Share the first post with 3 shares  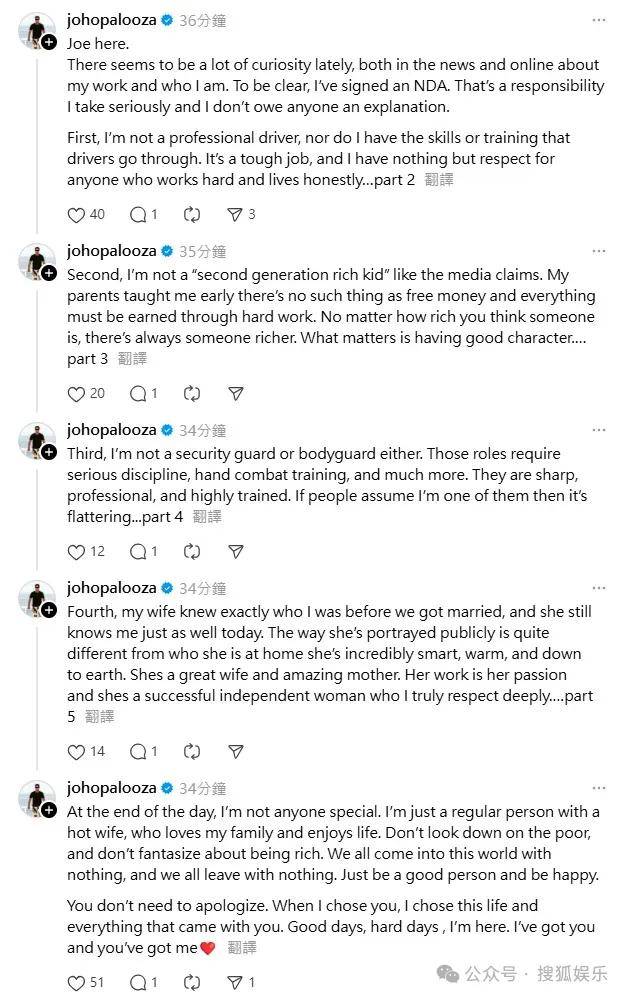[235, 214]
